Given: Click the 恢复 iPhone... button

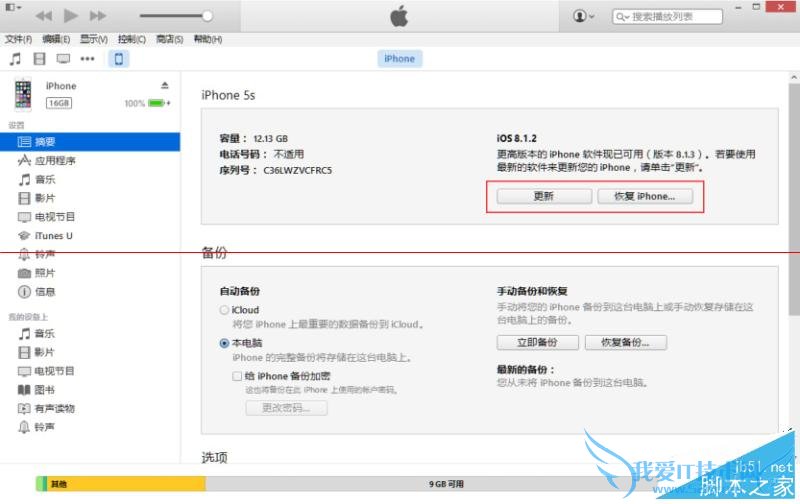Looking at the screenshot, I should pos(645,196).
